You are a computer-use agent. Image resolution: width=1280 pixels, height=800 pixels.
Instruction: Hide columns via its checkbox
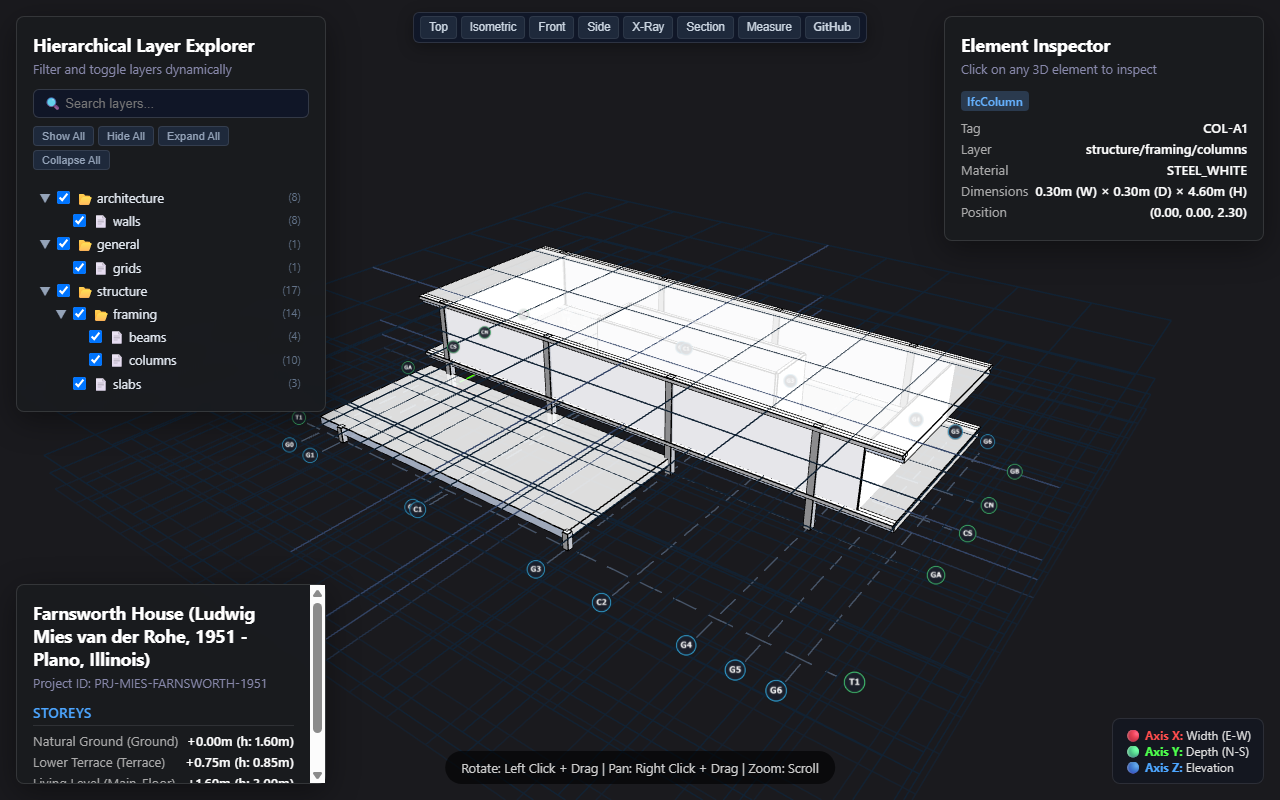96,361
